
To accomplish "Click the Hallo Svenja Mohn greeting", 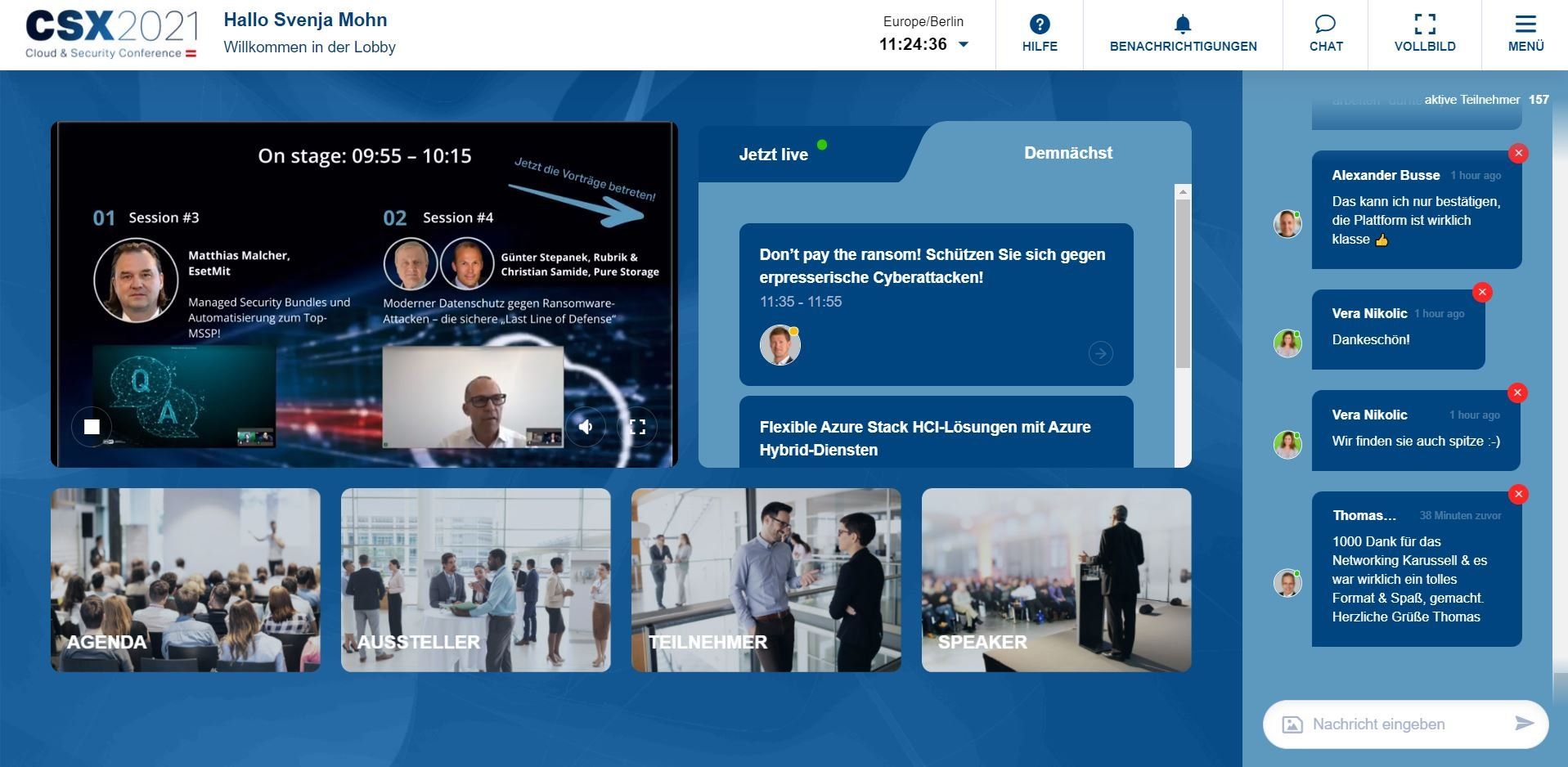I will [x=305, y=20].
